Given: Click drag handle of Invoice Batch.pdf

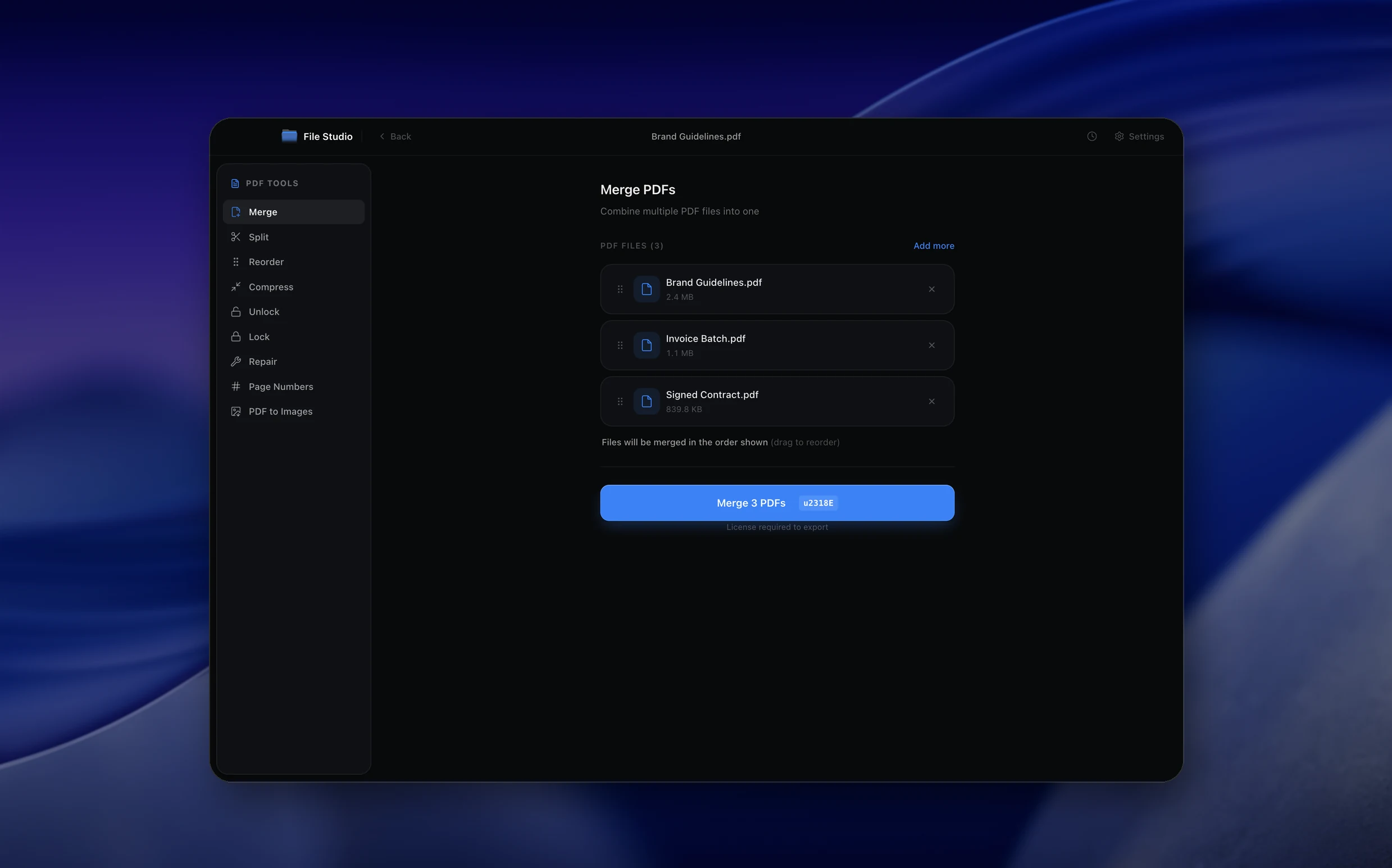Looking at the screenshot, I should click(x=620, y=346).
